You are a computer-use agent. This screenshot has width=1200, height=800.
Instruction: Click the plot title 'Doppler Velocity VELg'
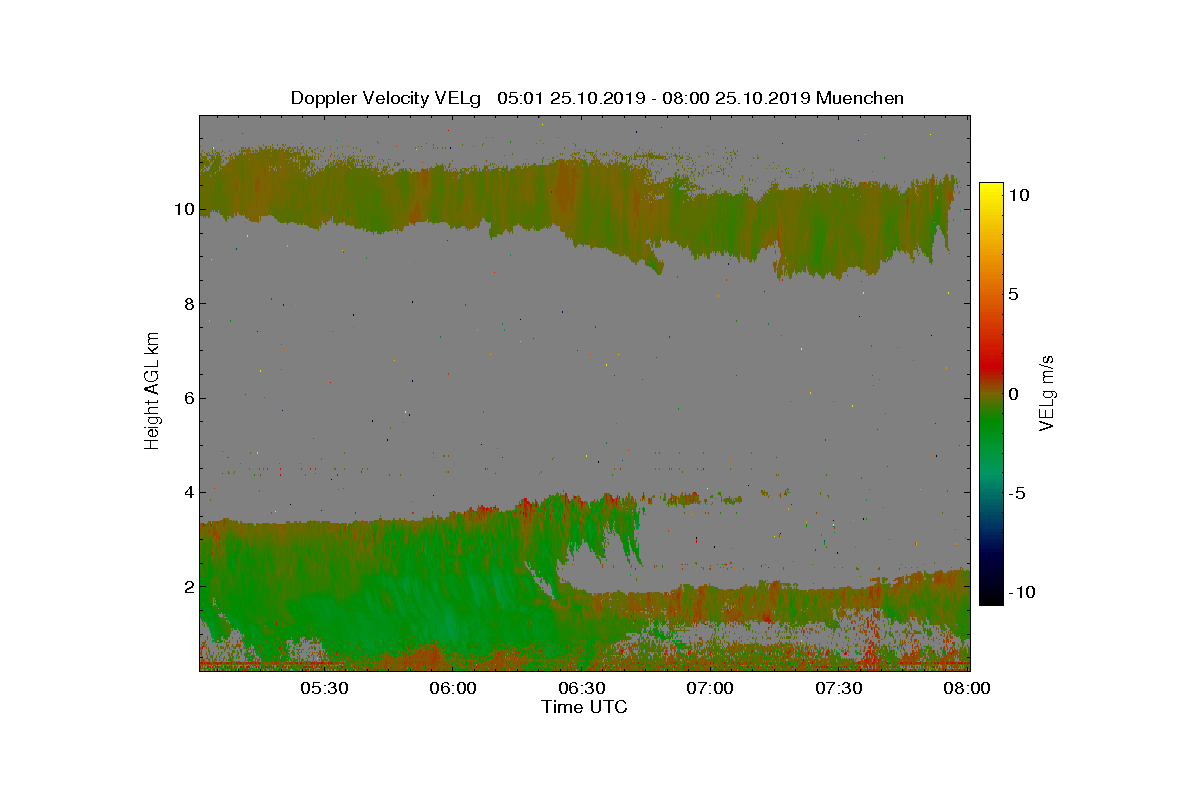[386, 98]
